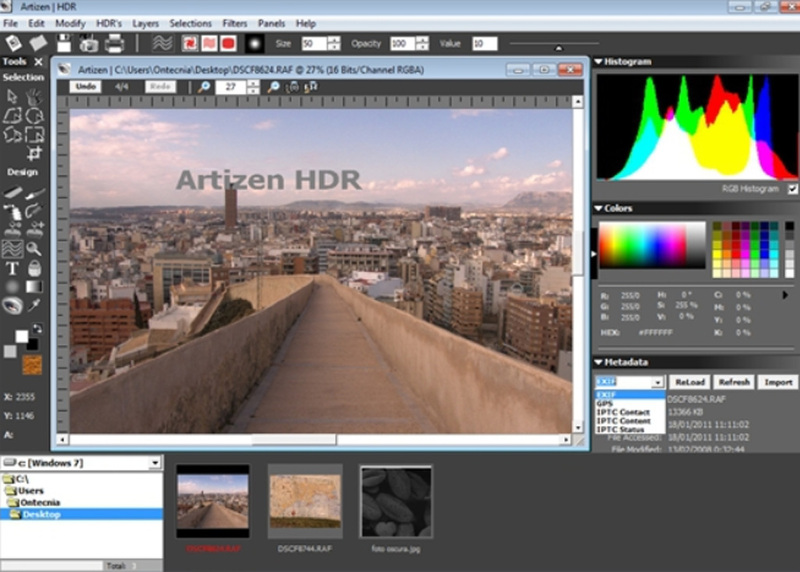Select the warp waves tool in Tools panel
This screenshot has width=800, height=572.
(x=12, y=249)
